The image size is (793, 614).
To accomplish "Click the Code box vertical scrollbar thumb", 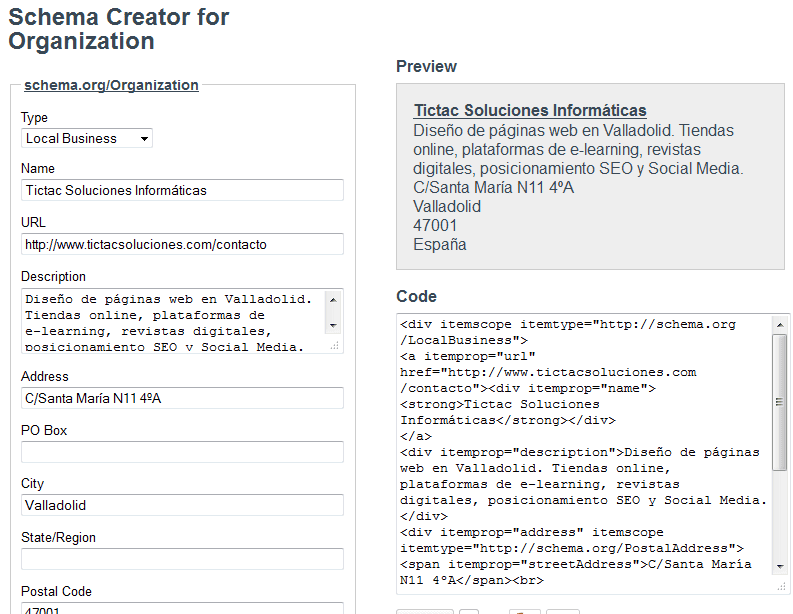I will [780, 402].
